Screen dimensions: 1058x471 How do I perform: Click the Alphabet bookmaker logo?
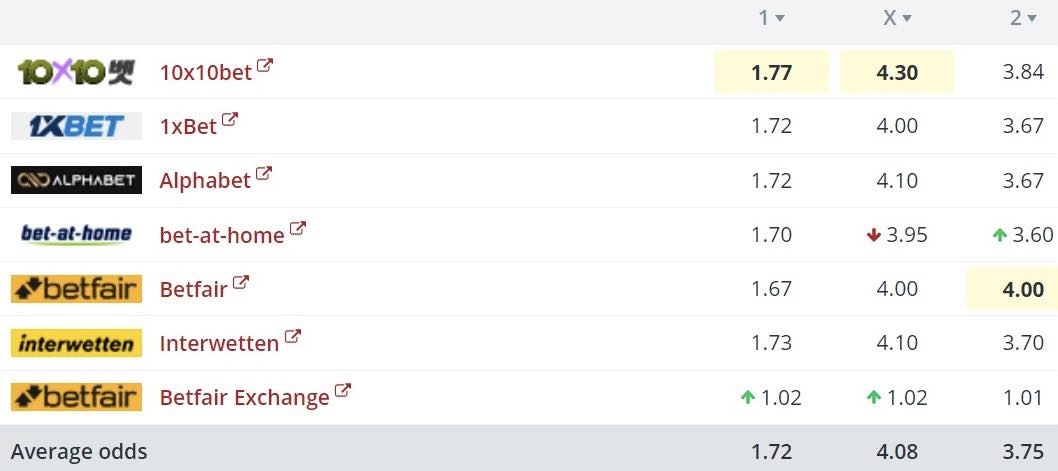point(76,180)
